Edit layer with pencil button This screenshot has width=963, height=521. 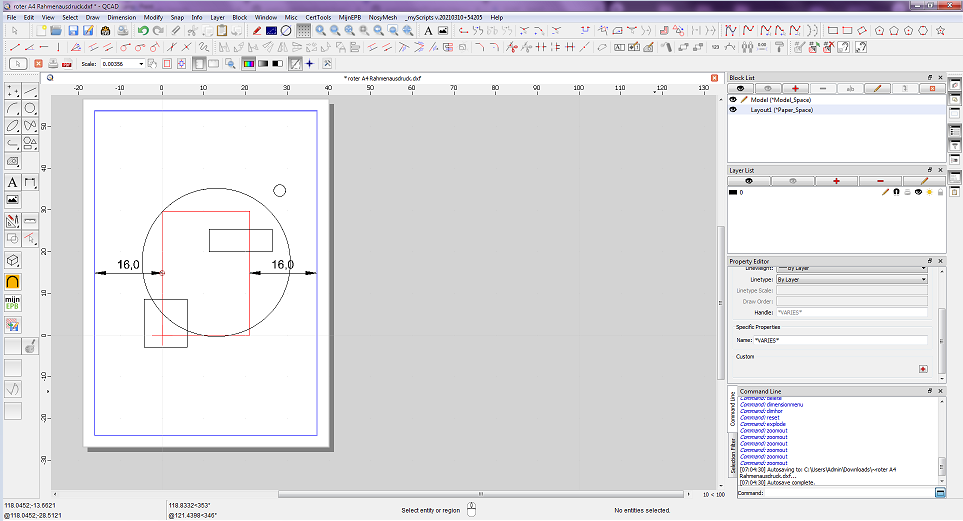[924, 181]
